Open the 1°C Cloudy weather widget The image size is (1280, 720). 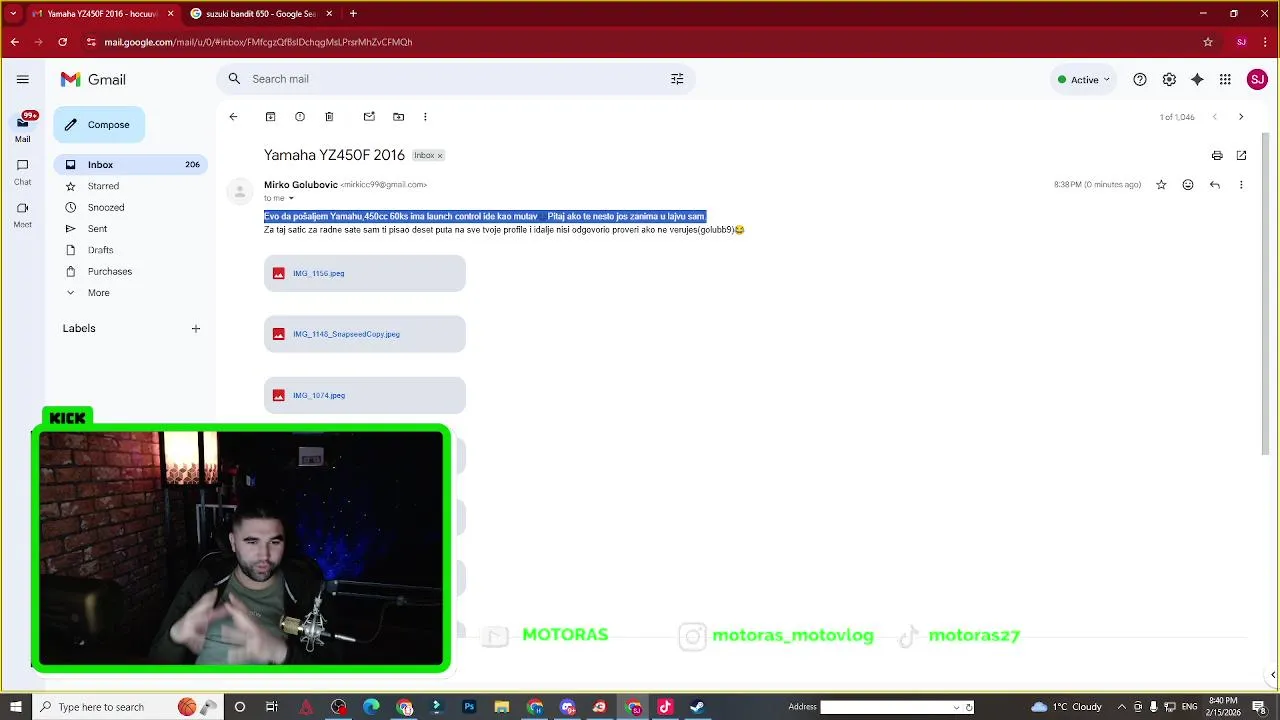click(x=1066, y=707)
